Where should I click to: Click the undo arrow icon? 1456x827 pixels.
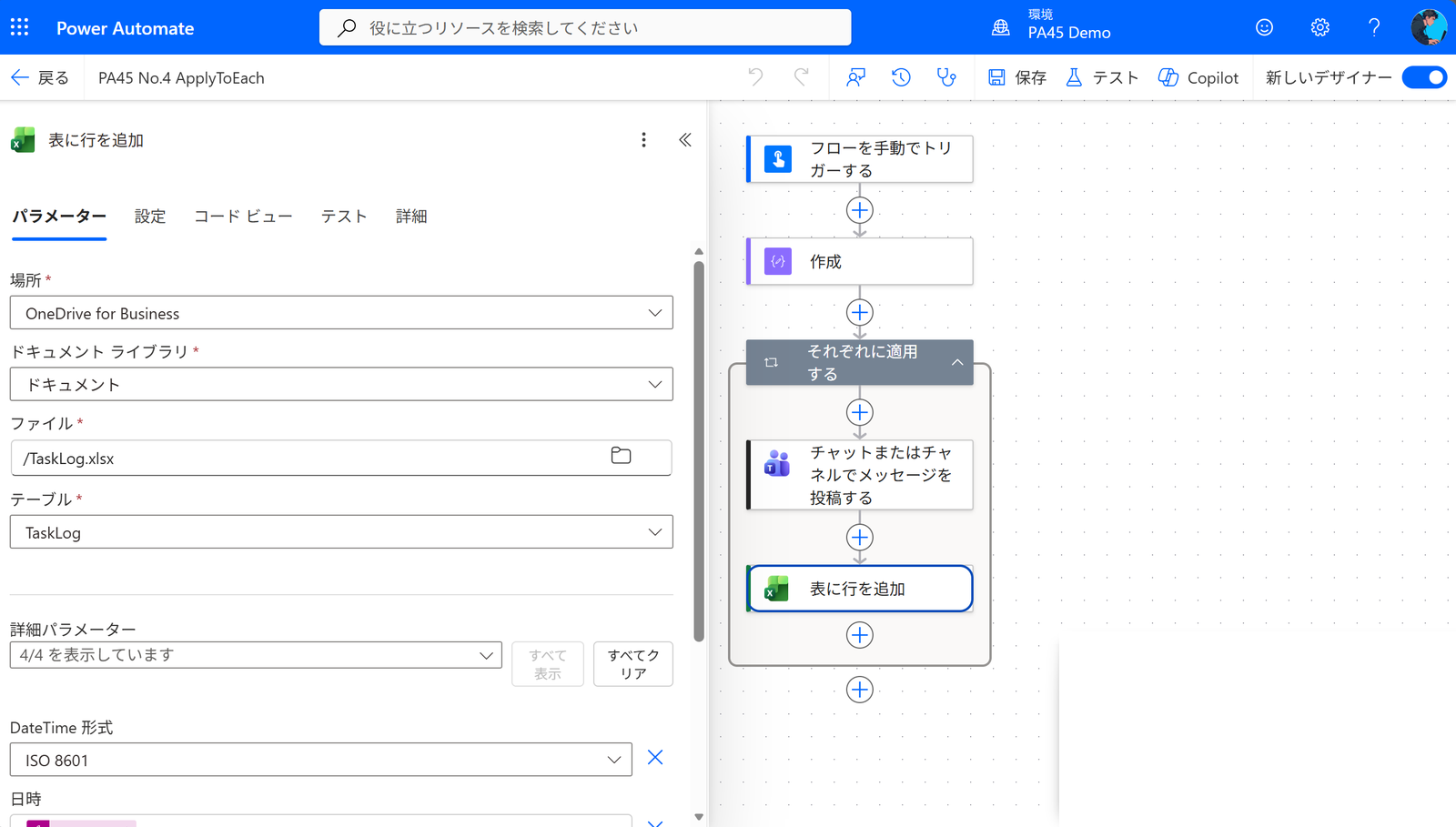pyautogui.click(x=755, y=77)
